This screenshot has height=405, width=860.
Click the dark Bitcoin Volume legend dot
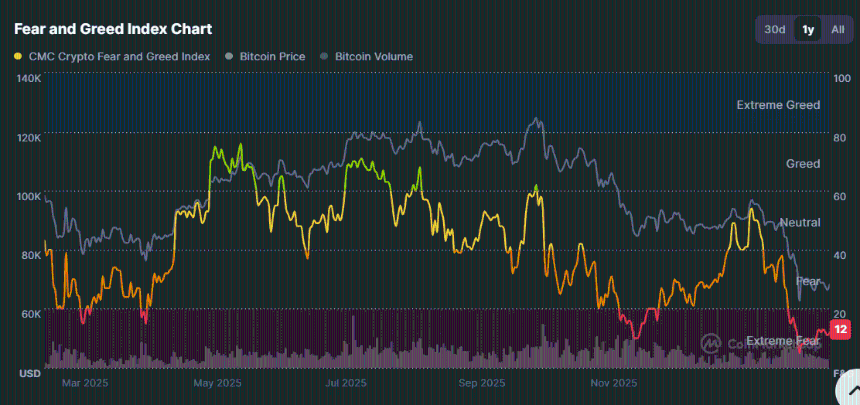point(325,57)
